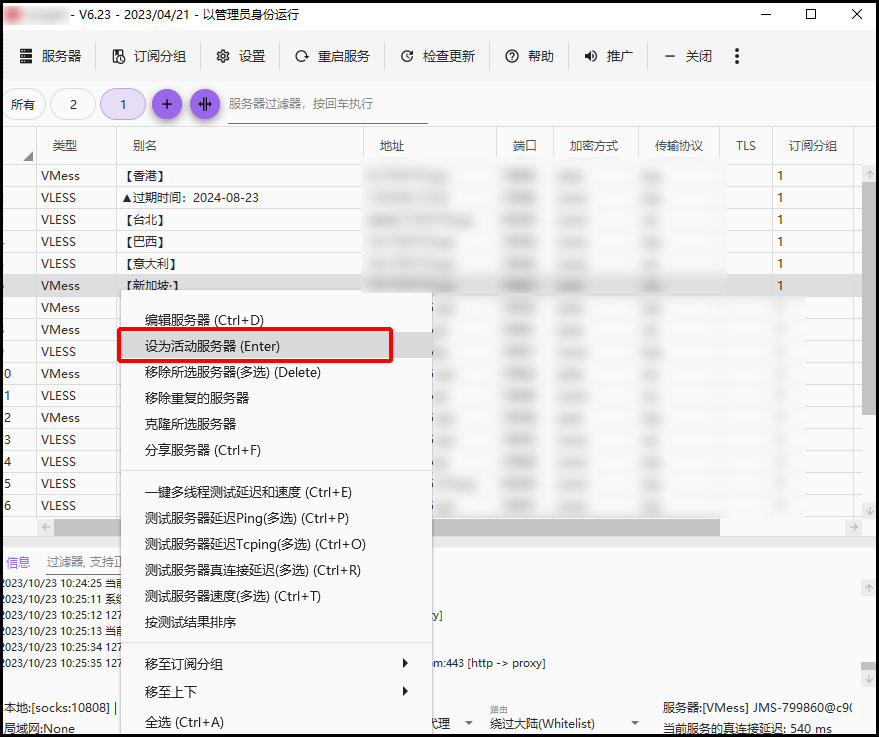Click the 服务器过滤器 filter input field
879x737 pixels.
pyautogui.click(x=327, y=104)
